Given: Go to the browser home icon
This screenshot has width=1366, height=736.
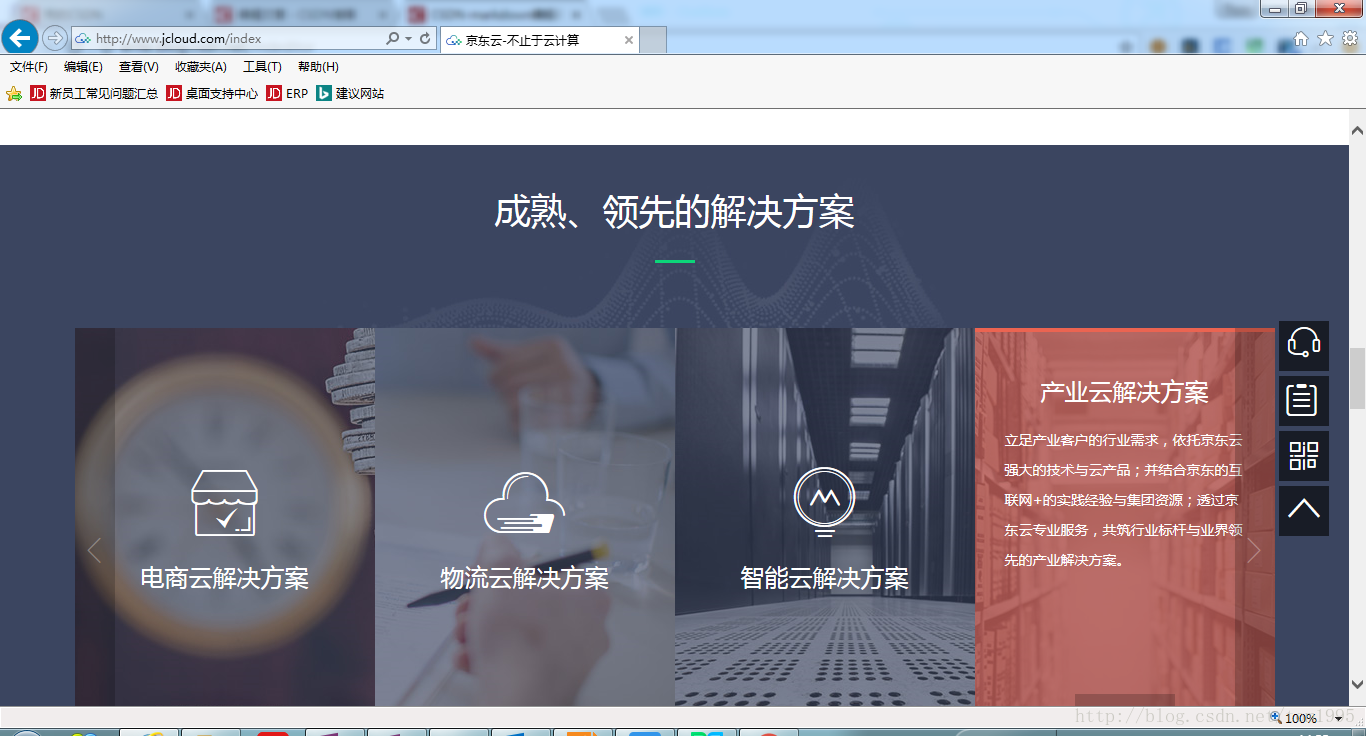Looking at the screenshot, I should pos(1301,38).
